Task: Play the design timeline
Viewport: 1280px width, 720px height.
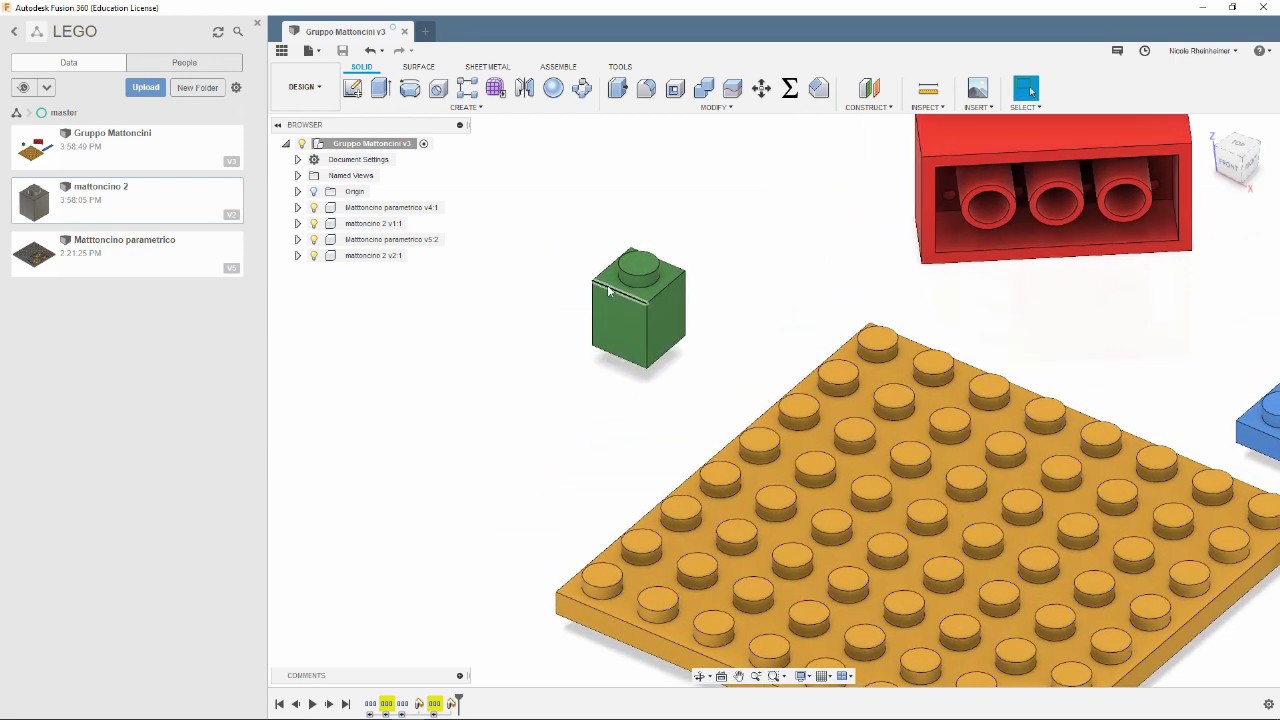Action: [312, 704]
